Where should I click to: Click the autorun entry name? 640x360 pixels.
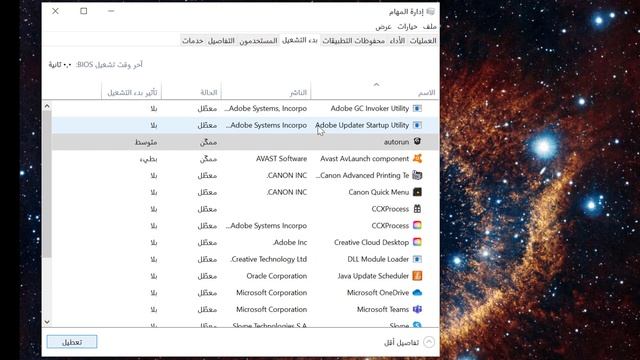coord(396,142)
